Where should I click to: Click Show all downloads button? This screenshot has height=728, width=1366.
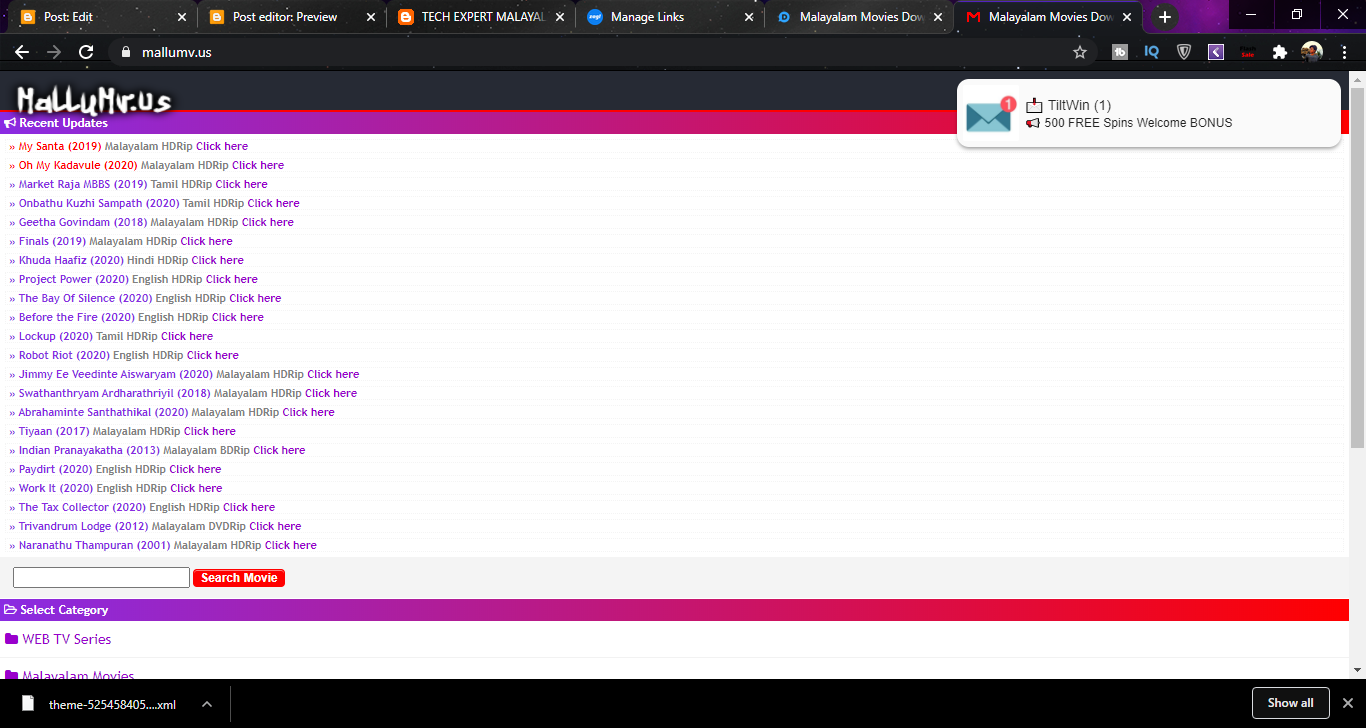coord(1290,703)
